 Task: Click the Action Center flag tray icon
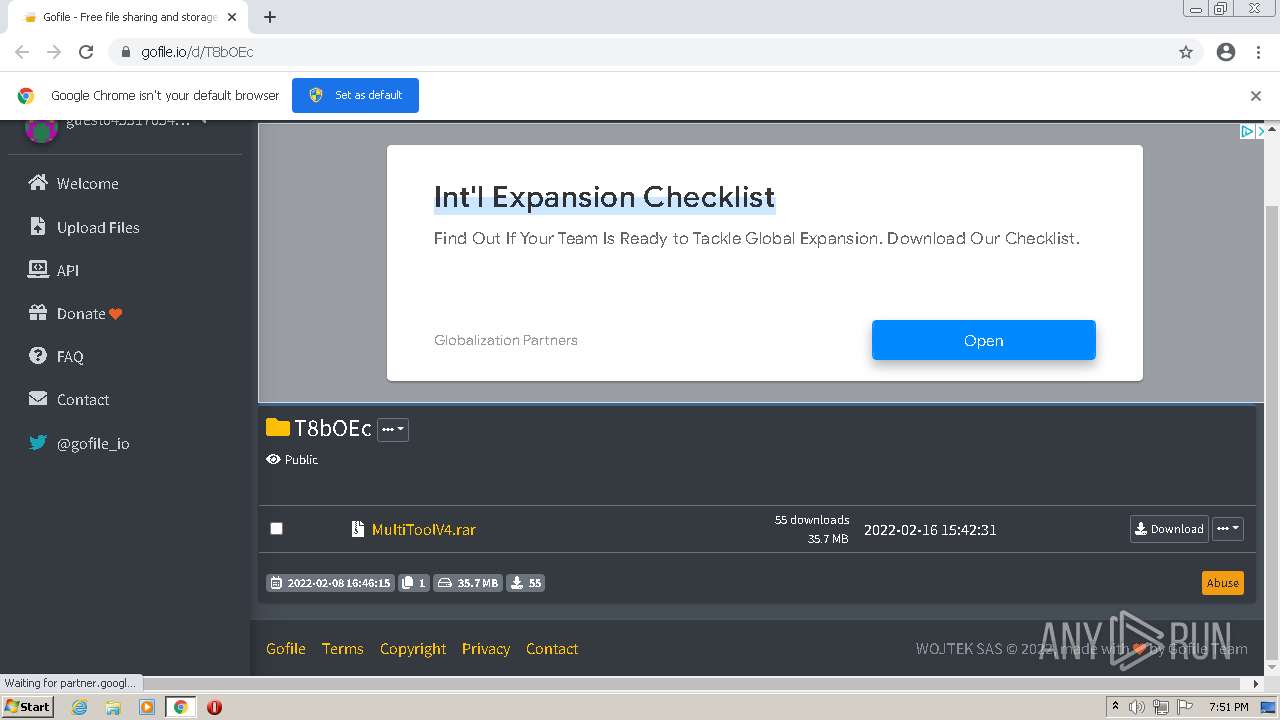1185,707
